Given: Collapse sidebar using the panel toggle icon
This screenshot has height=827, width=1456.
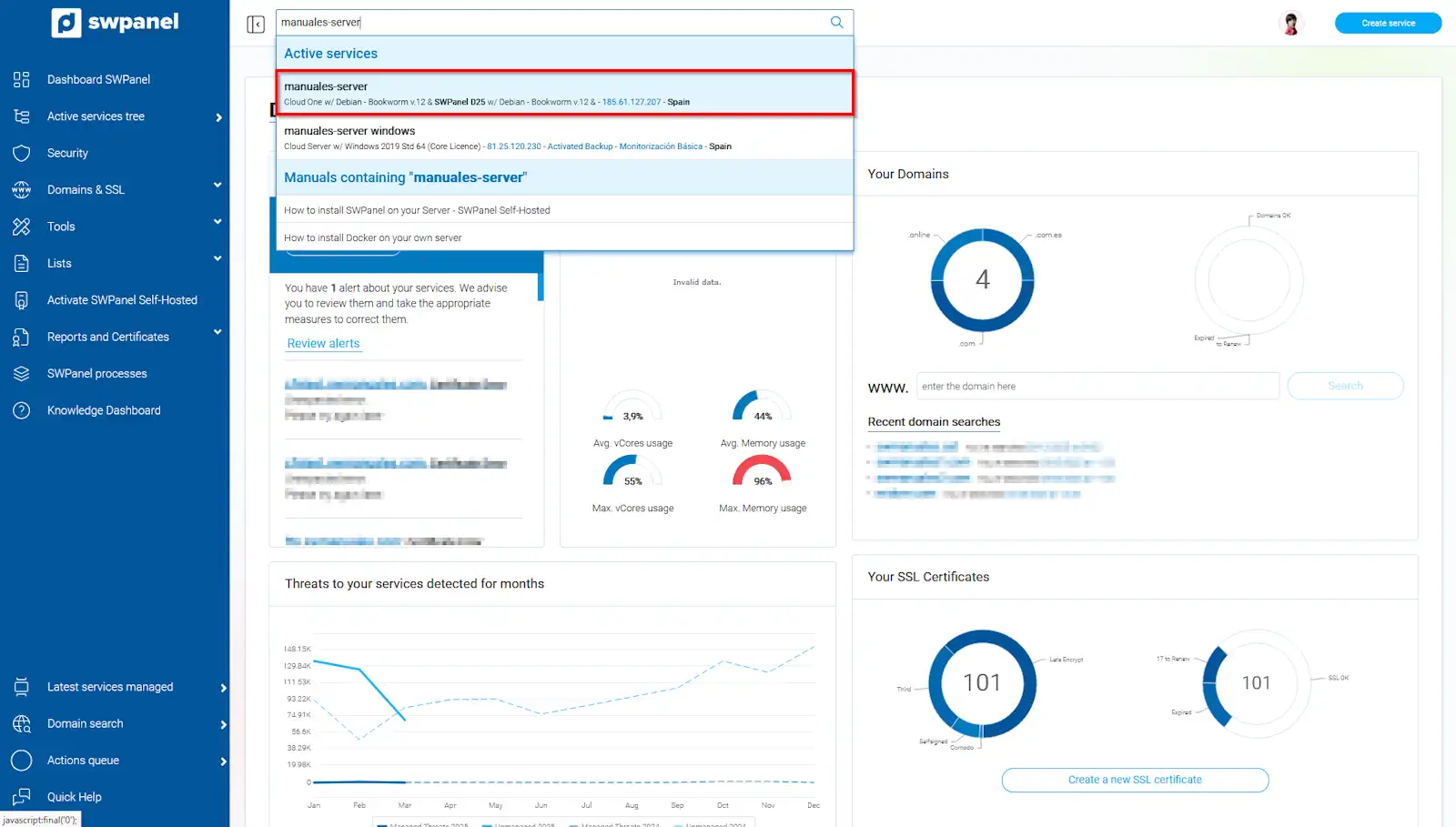Looking at the screenshot, I should (x=256, y=25).
